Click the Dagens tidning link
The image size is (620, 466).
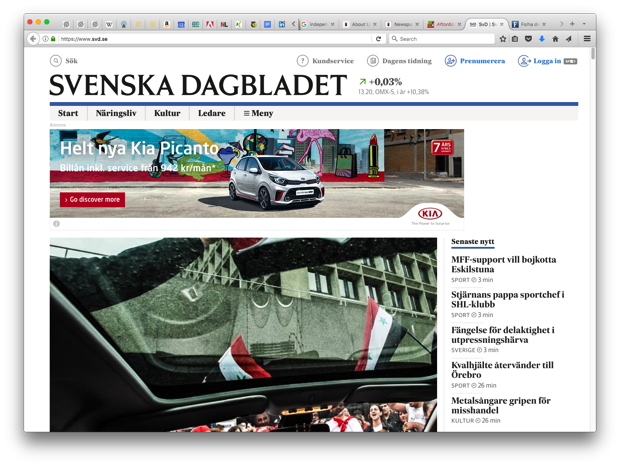point(407,61)
